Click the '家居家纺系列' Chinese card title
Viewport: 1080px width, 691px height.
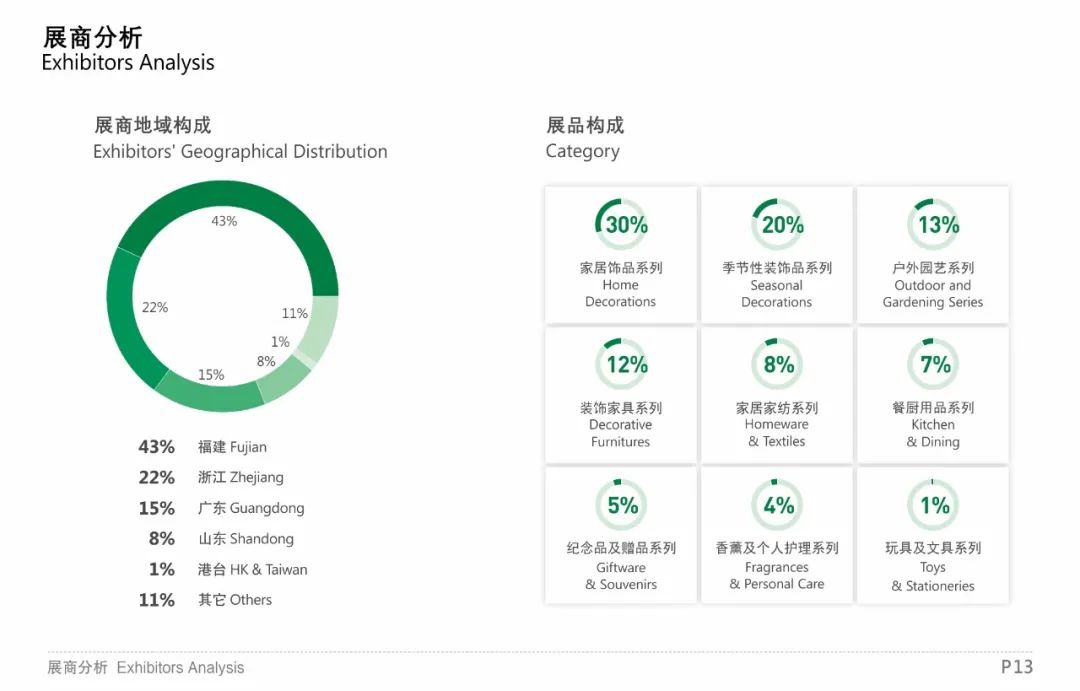777,408
